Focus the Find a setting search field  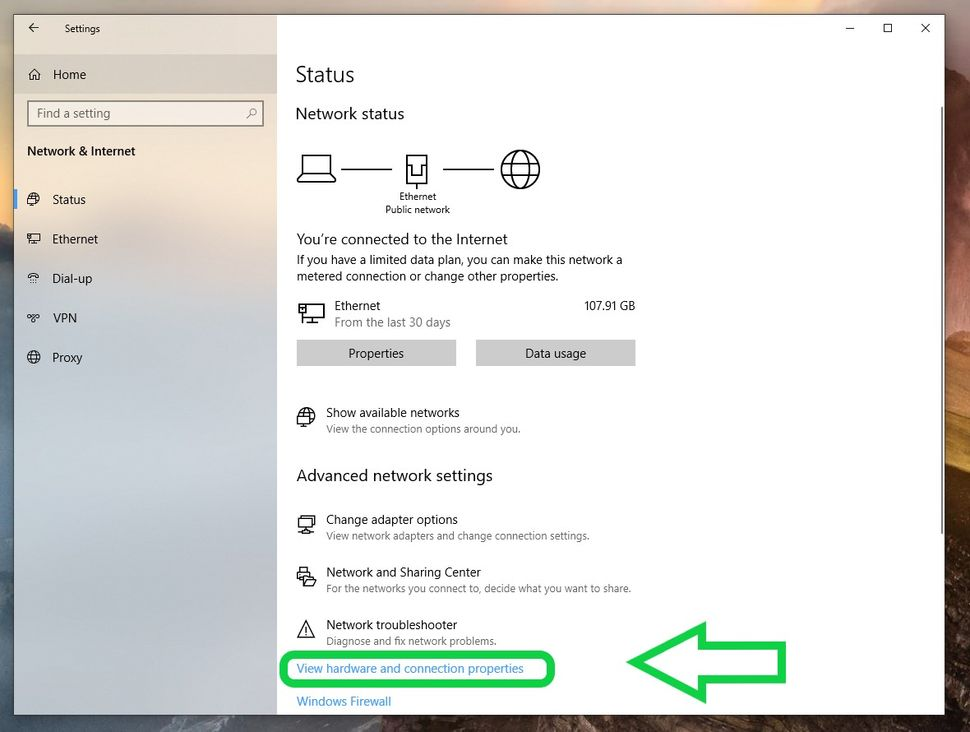[145, 113]
